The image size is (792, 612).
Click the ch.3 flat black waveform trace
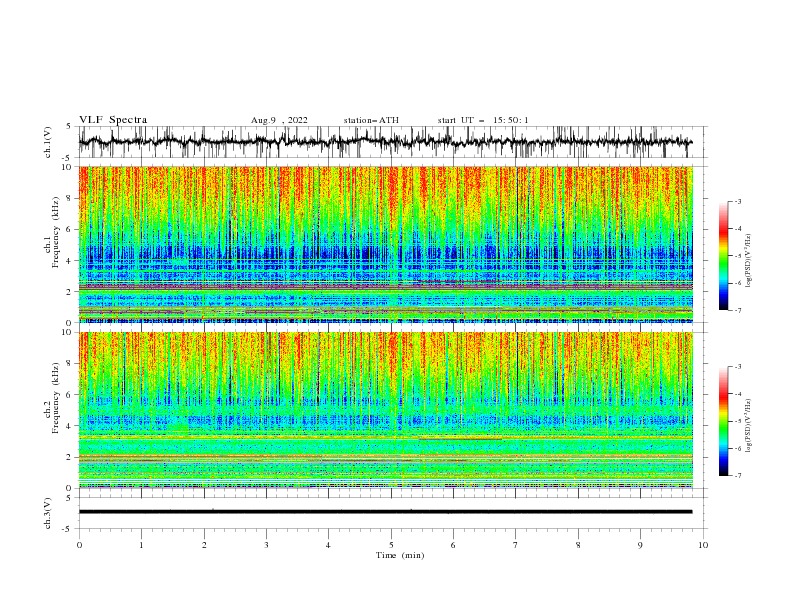[385, 512]
